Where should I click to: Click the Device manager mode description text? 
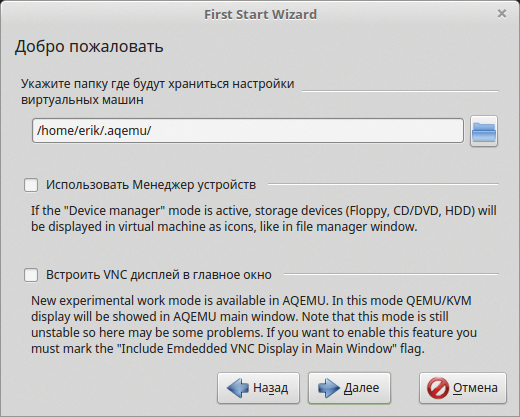tap(263, 219)
